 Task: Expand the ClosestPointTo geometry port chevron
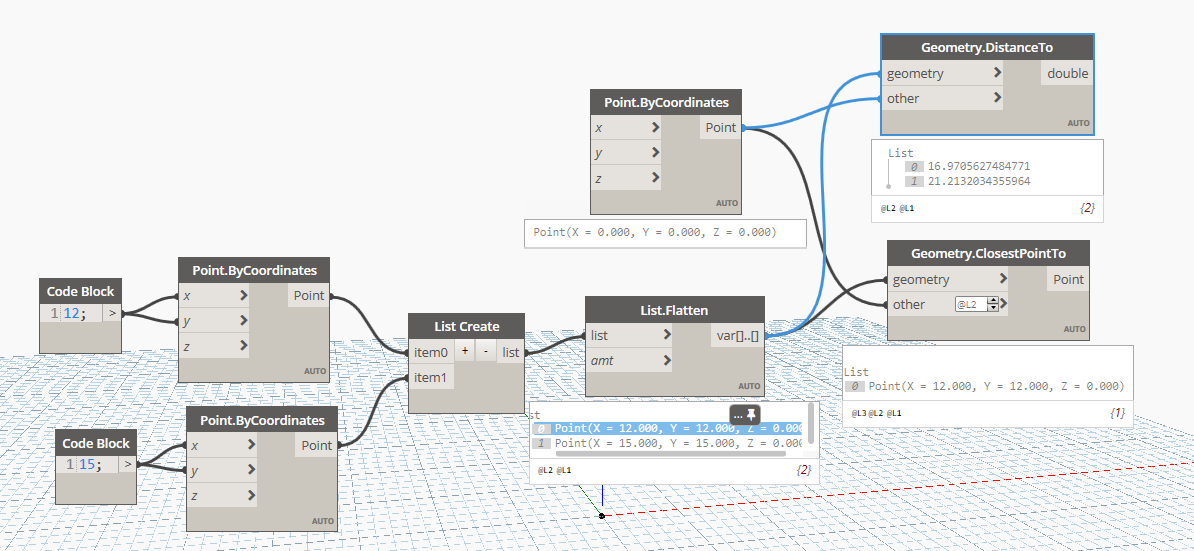click(1003, 280)
